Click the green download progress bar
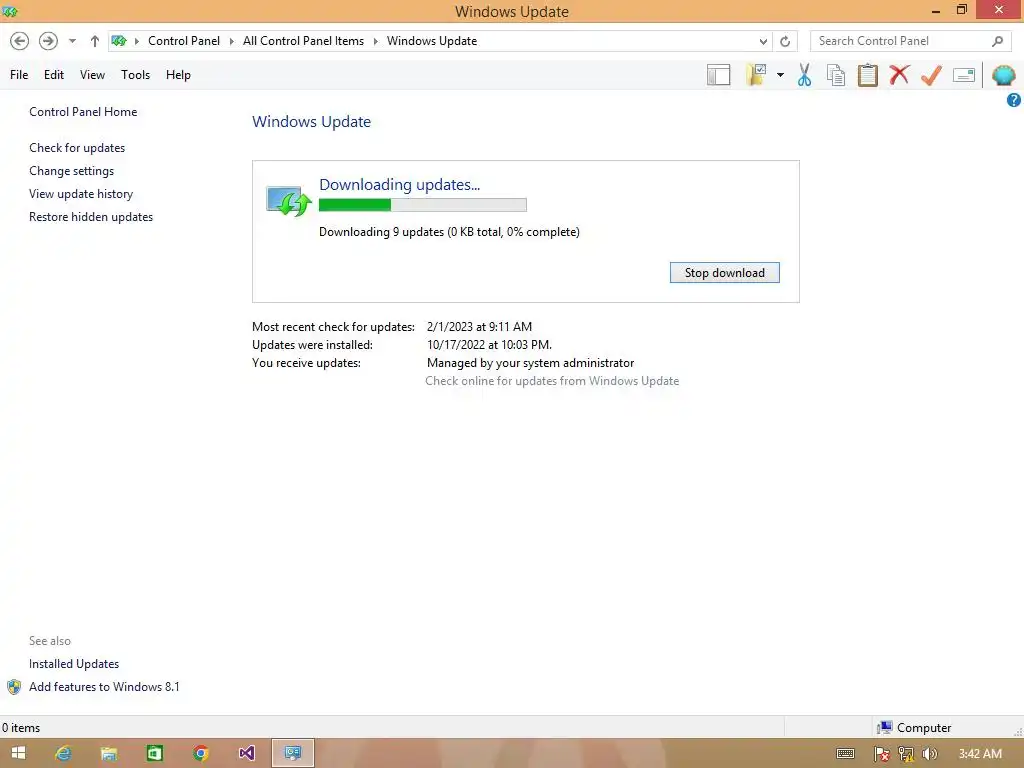Viewport: 1024px width, 768px height. 423,205
